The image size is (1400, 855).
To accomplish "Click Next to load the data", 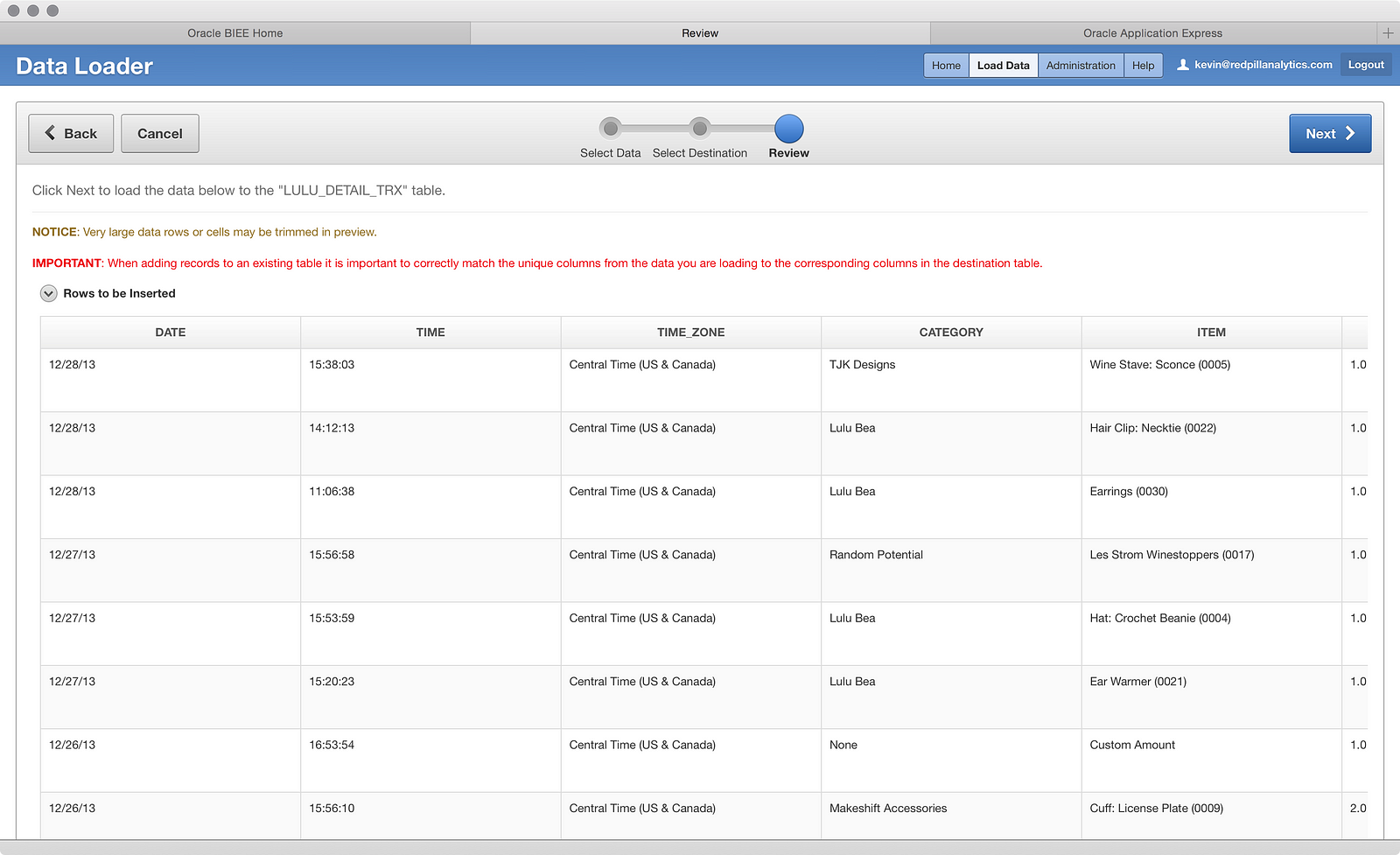I will [x=1330, y=134].
